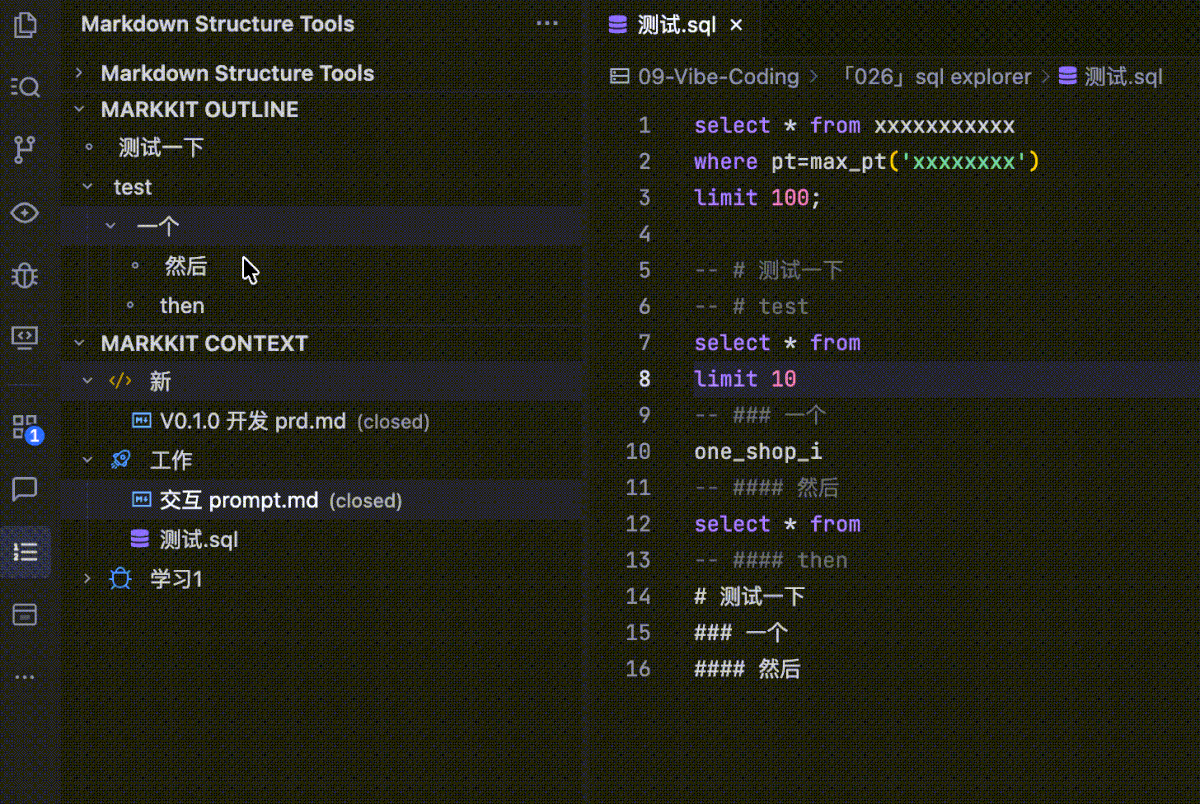Open the eye preview activity icon
This screenshot has width=1200, height=804.
(x=25, y=213)
